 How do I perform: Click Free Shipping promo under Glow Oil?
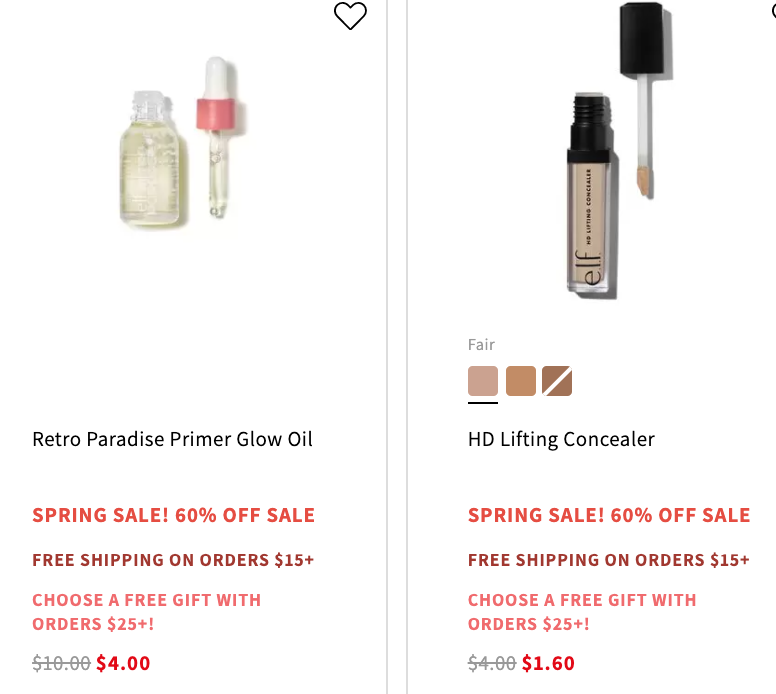coord(173,560)
